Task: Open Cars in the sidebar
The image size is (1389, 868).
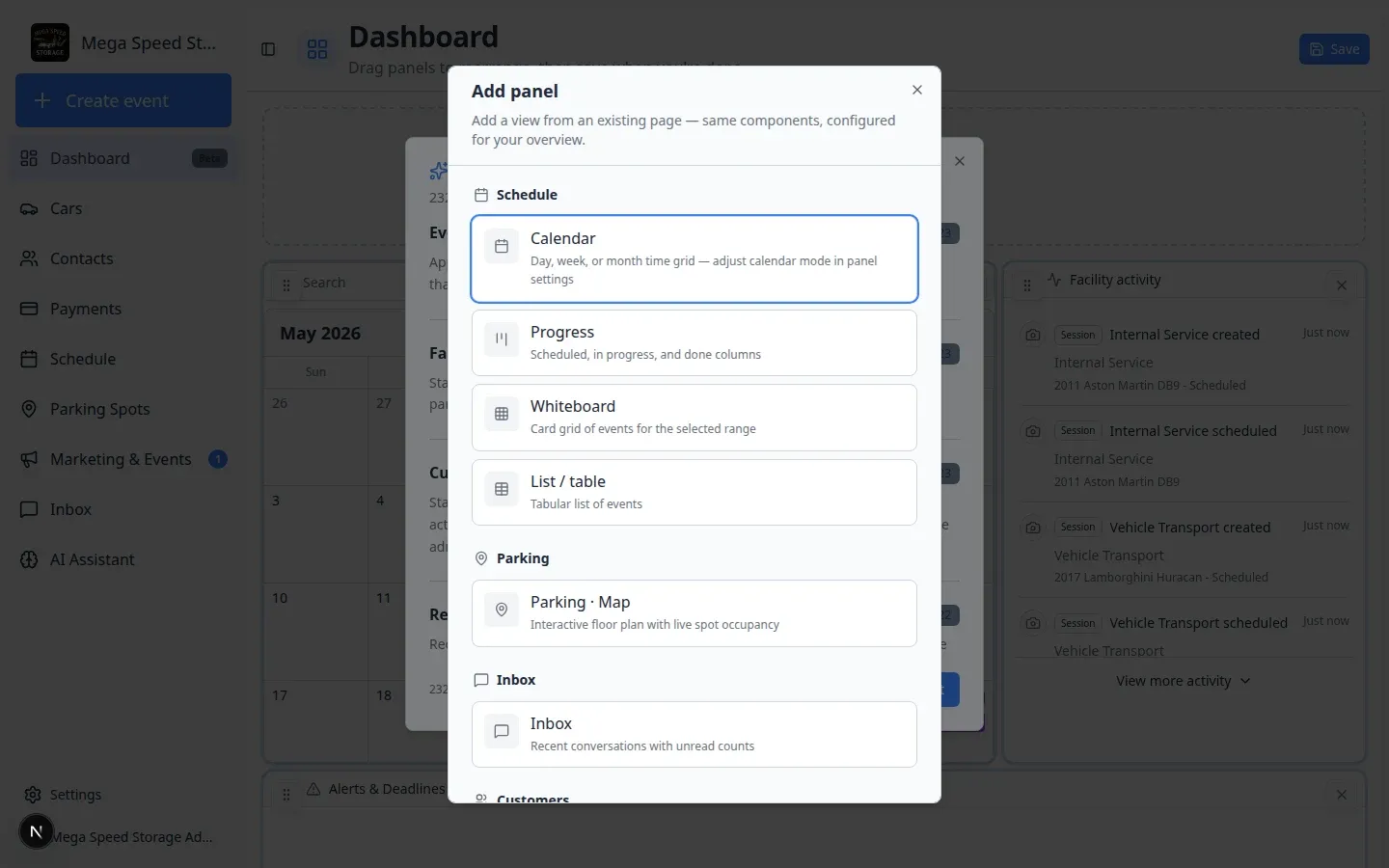Action: 123,208
